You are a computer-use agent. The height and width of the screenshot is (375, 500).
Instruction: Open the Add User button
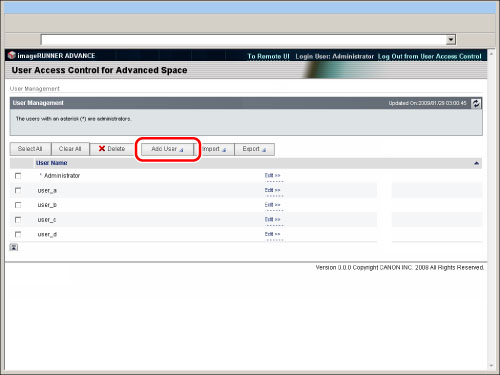tap(167, 149)
